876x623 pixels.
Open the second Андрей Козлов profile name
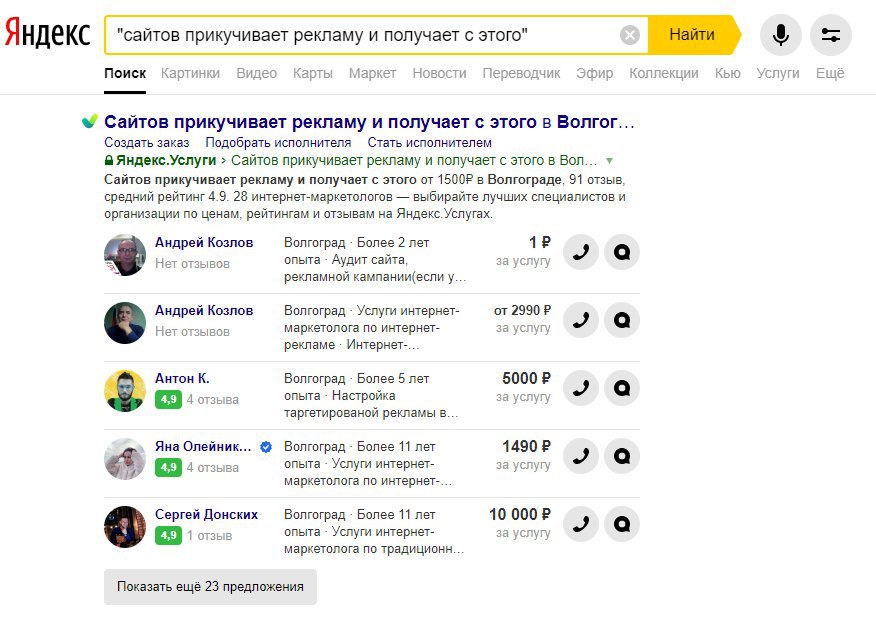coord(204,311)
